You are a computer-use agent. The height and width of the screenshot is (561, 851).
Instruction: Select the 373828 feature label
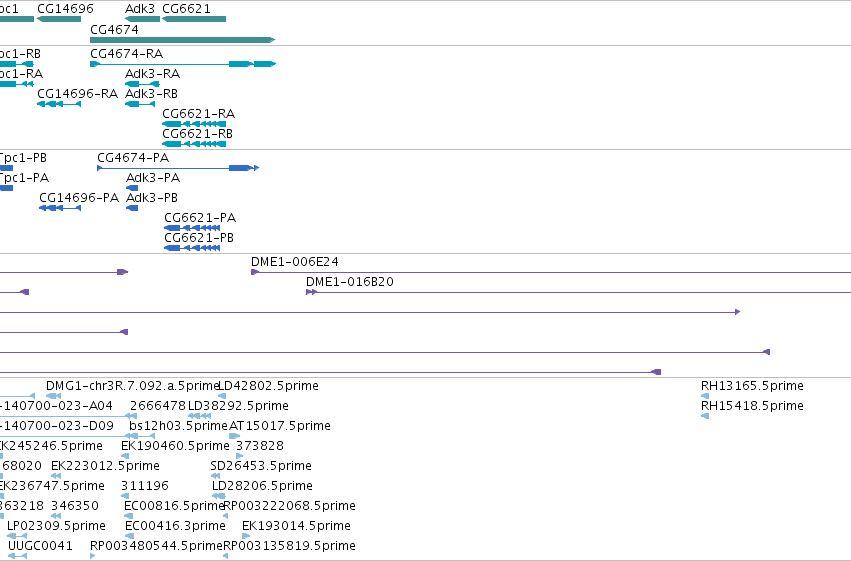(x=260, y=447)
